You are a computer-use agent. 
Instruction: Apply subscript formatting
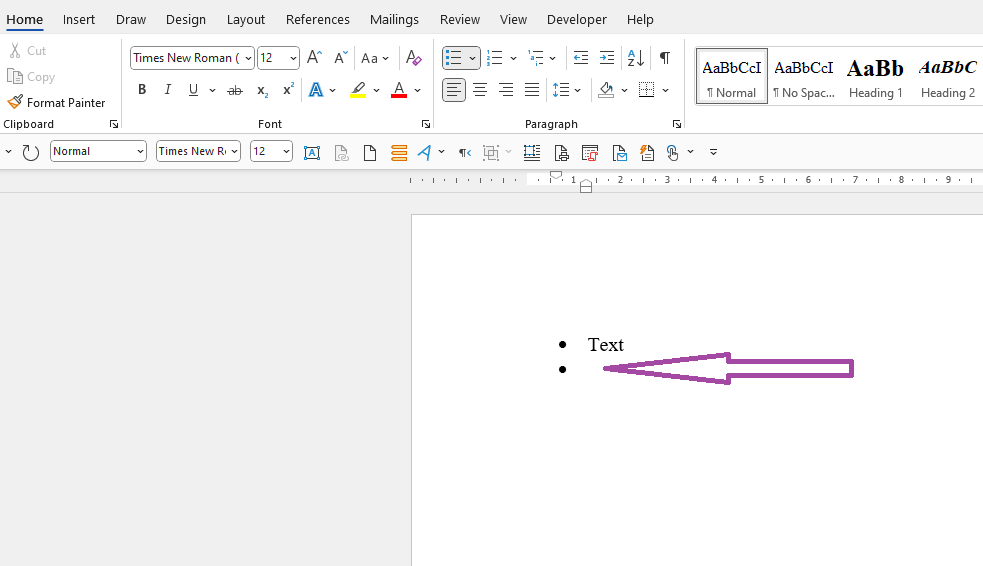click(x=262, y=90)
